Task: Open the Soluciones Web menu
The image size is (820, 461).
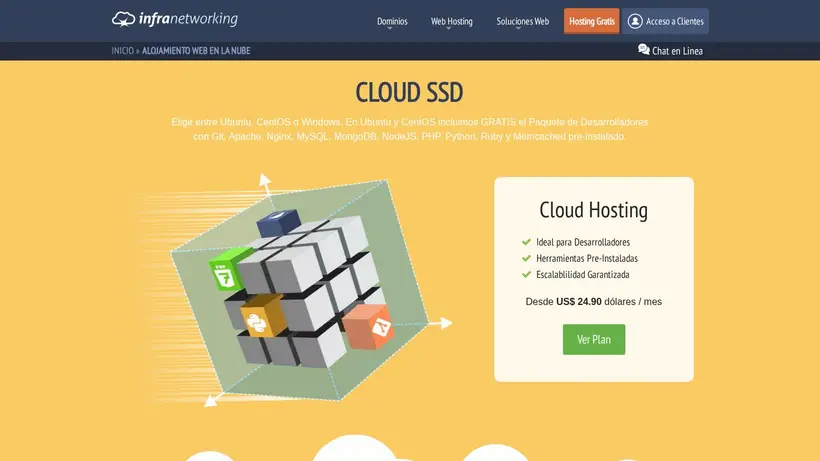Action: pos(522,21)
